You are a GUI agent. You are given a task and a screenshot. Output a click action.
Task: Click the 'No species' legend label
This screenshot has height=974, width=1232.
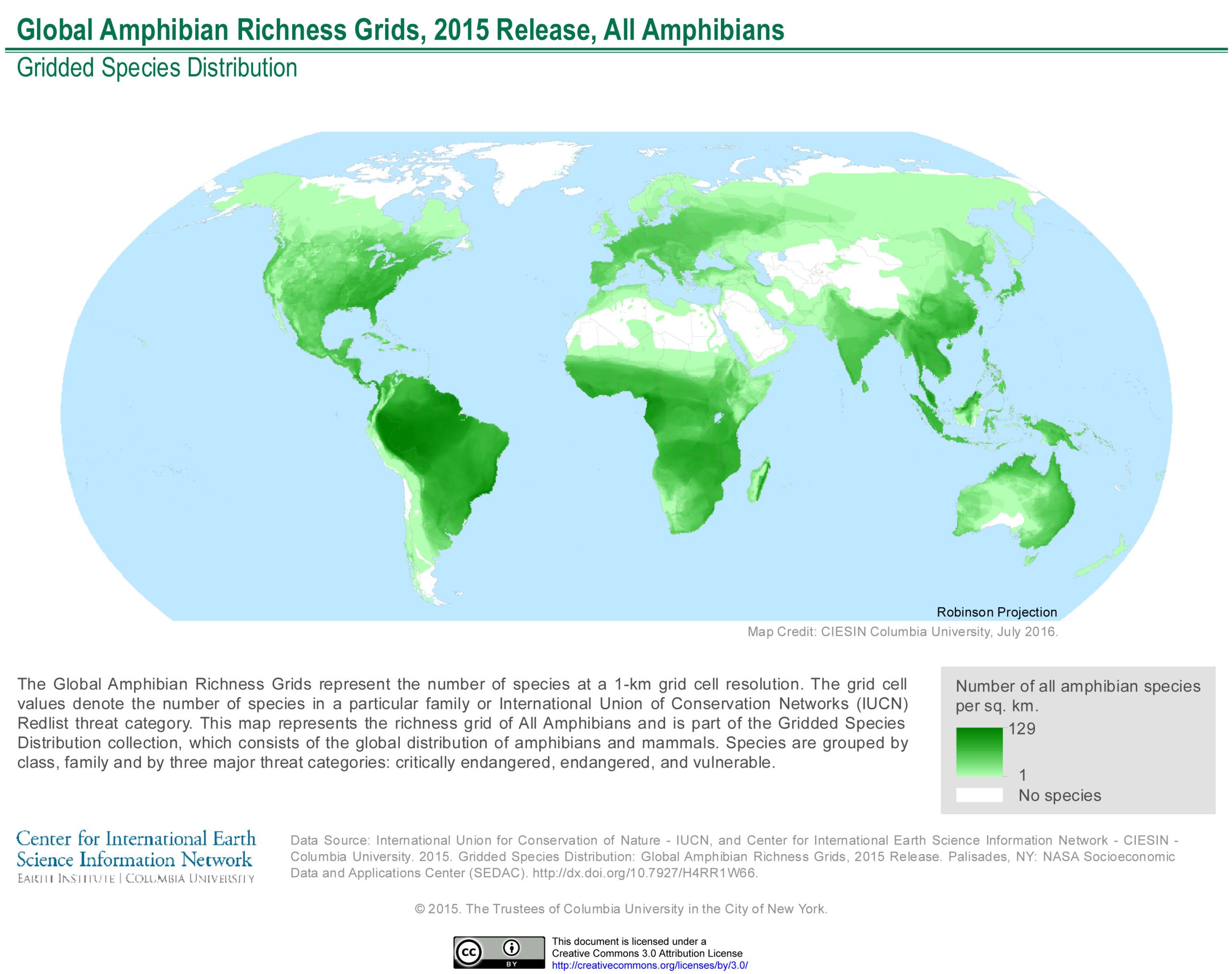[1060, 795]
